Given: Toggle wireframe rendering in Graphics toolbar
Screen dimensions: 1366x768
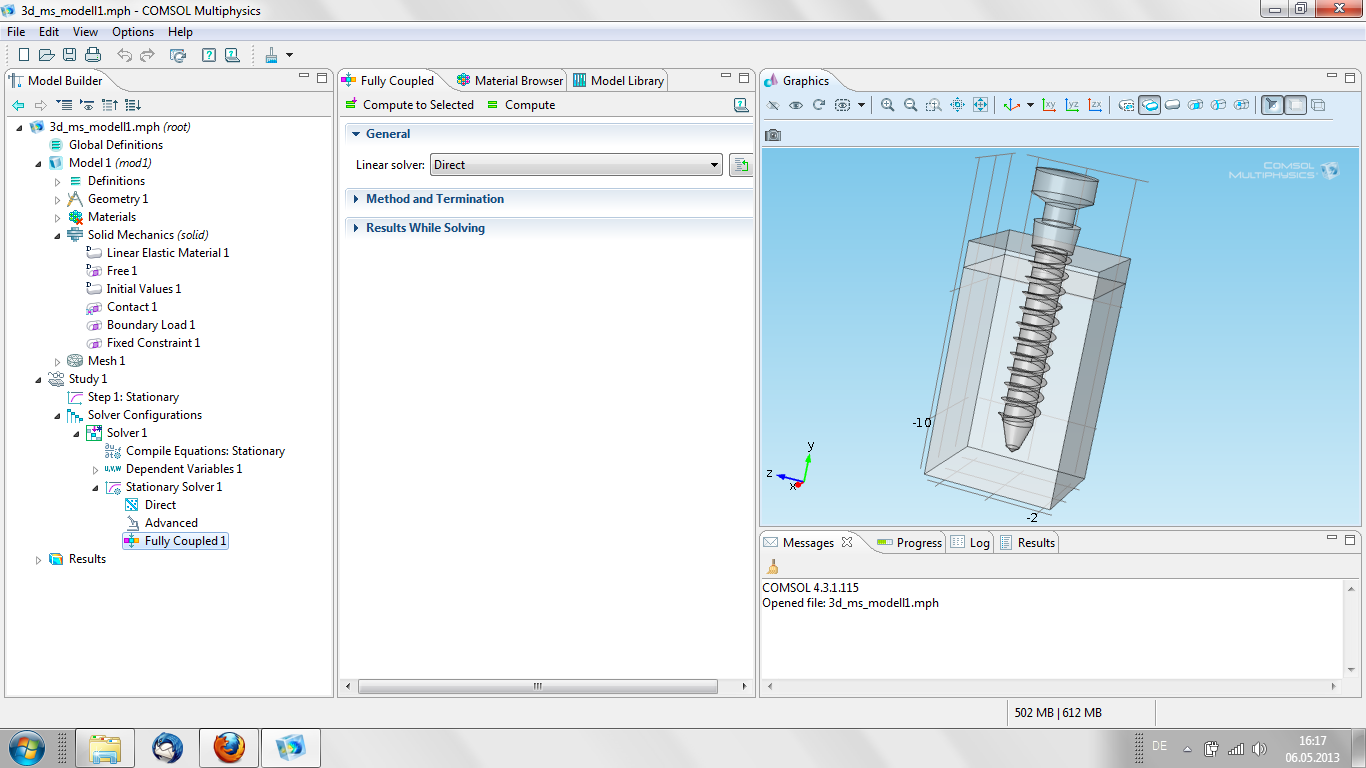Looking at the screenshot, I should (x=1318, y=105).
